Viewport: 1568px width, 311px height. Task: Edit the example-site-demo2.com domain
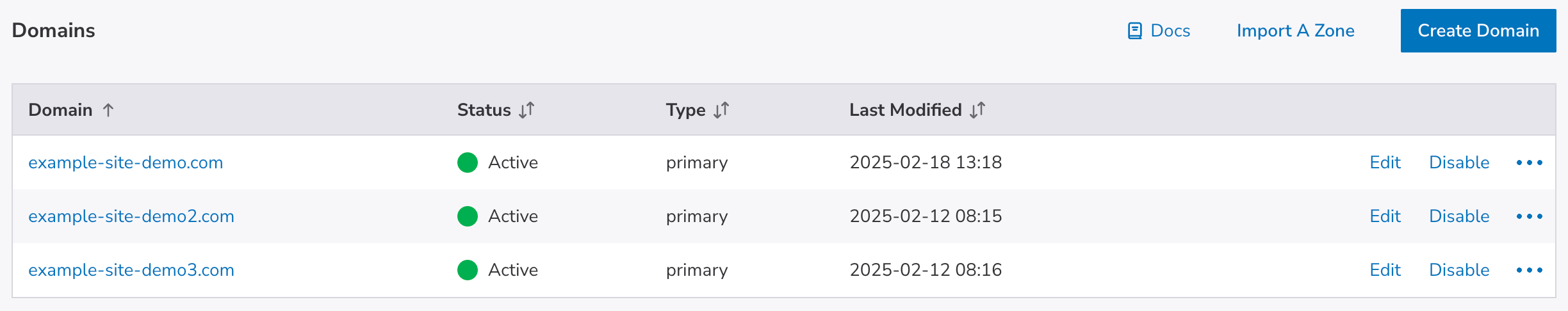1385,216
